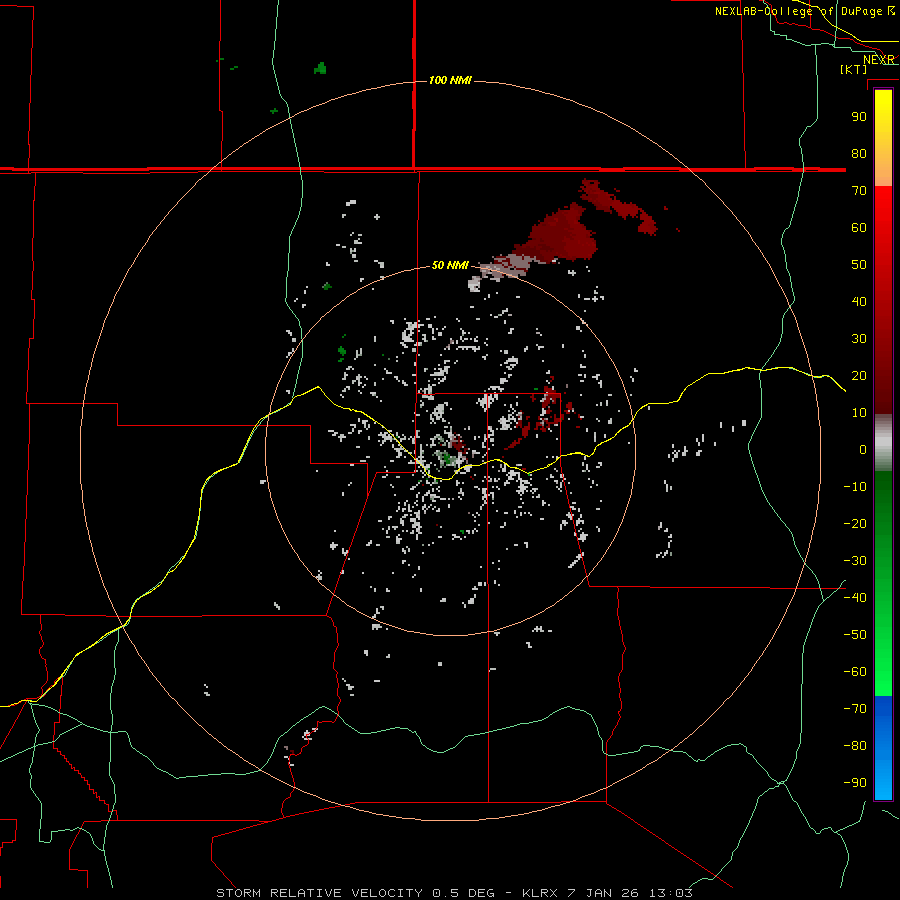
Task: Click the -20 value on velocity scale
Action: point(855,523)
